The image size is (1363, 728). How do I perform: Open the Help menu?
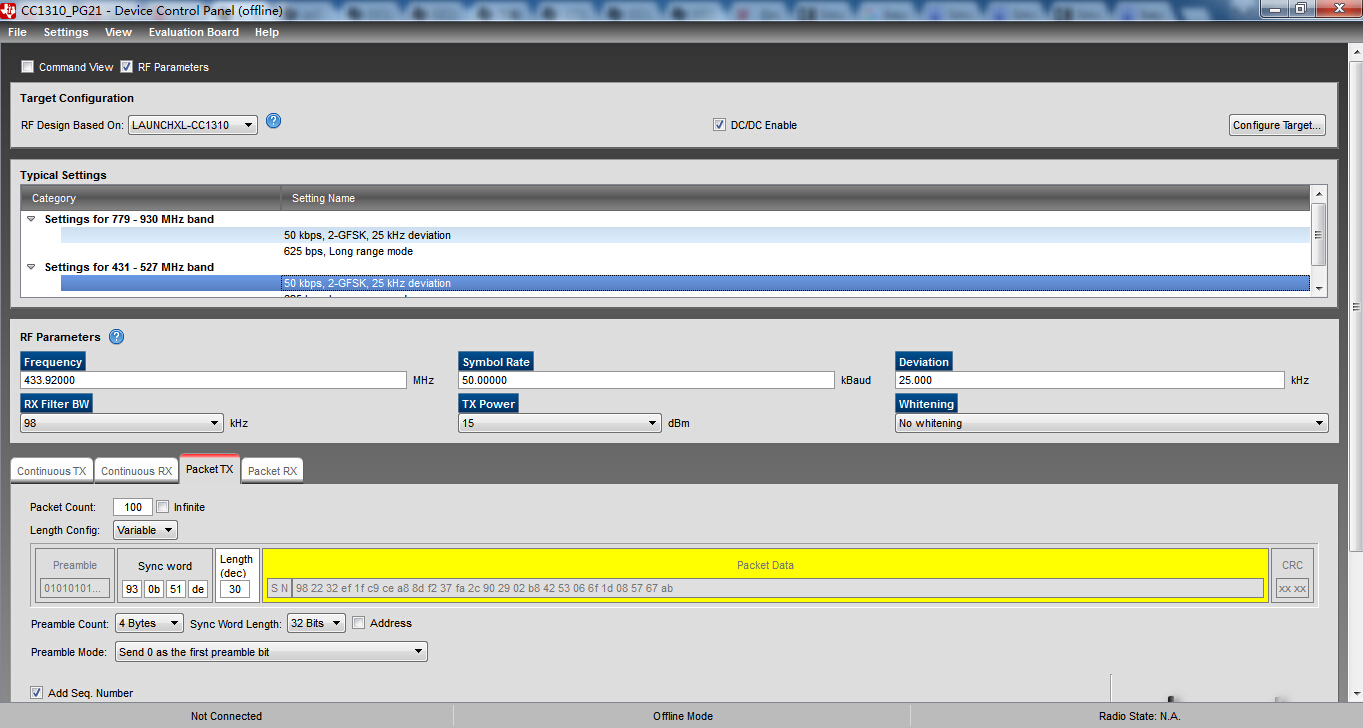coord(267,32)
